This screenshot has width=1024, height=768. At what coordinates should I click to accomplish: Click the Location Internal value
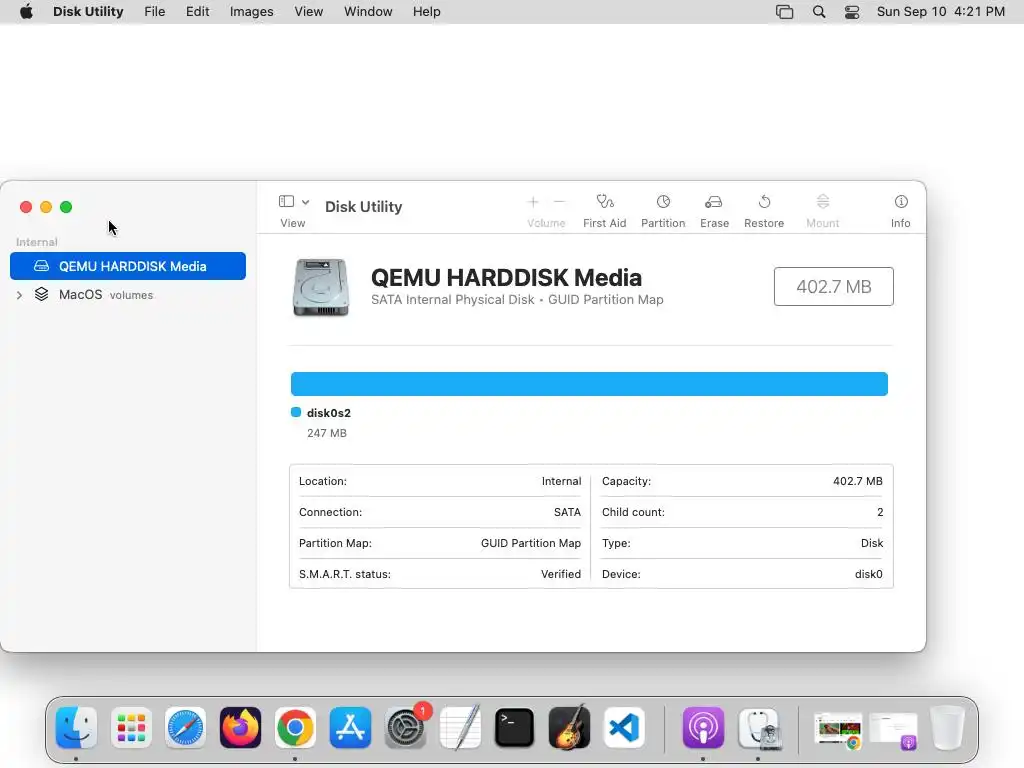pos(561,481)
